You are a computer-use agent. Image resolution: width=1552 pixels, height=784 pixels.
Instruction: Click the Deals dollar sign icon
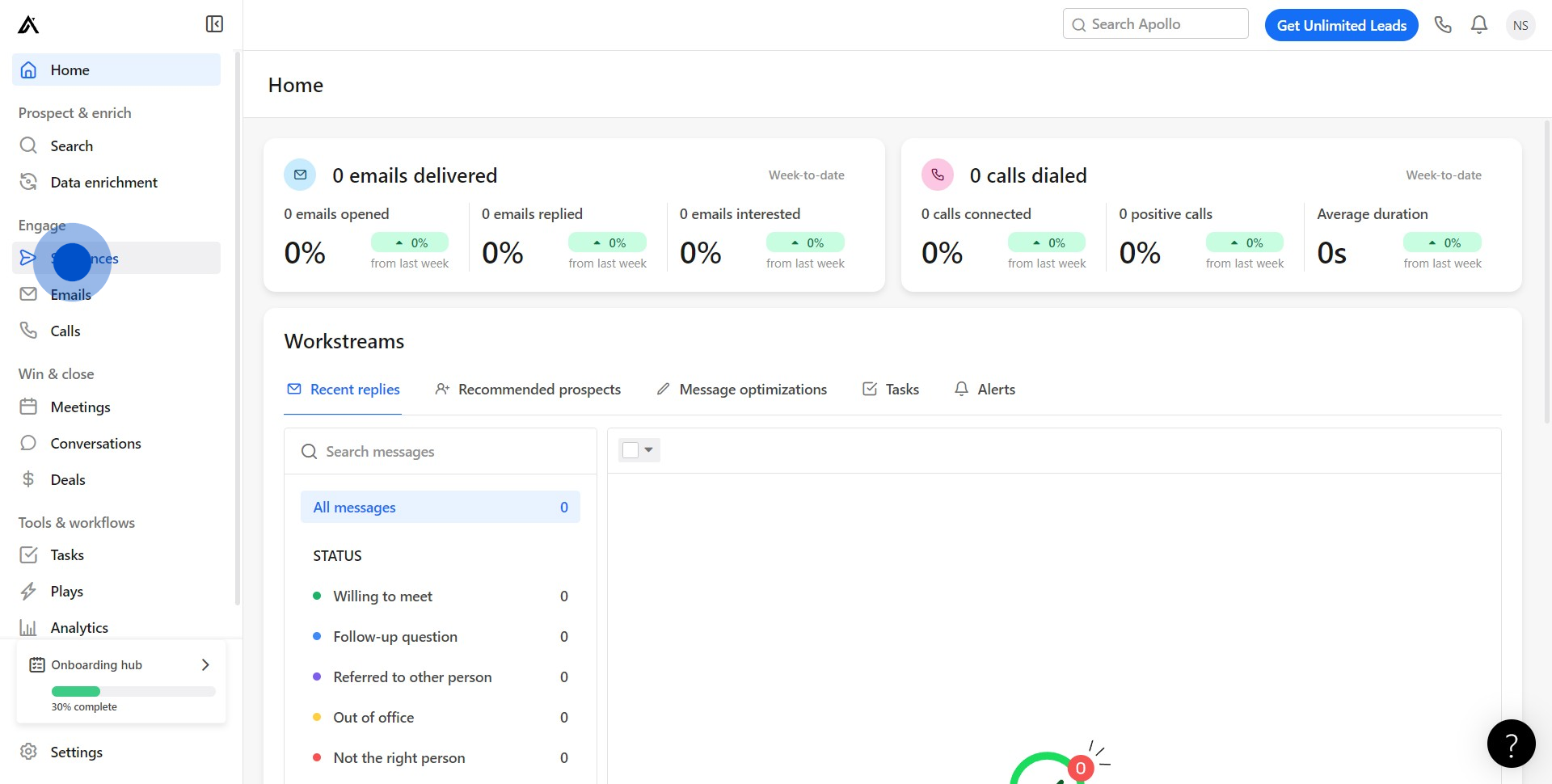click(x=28, y=479)
